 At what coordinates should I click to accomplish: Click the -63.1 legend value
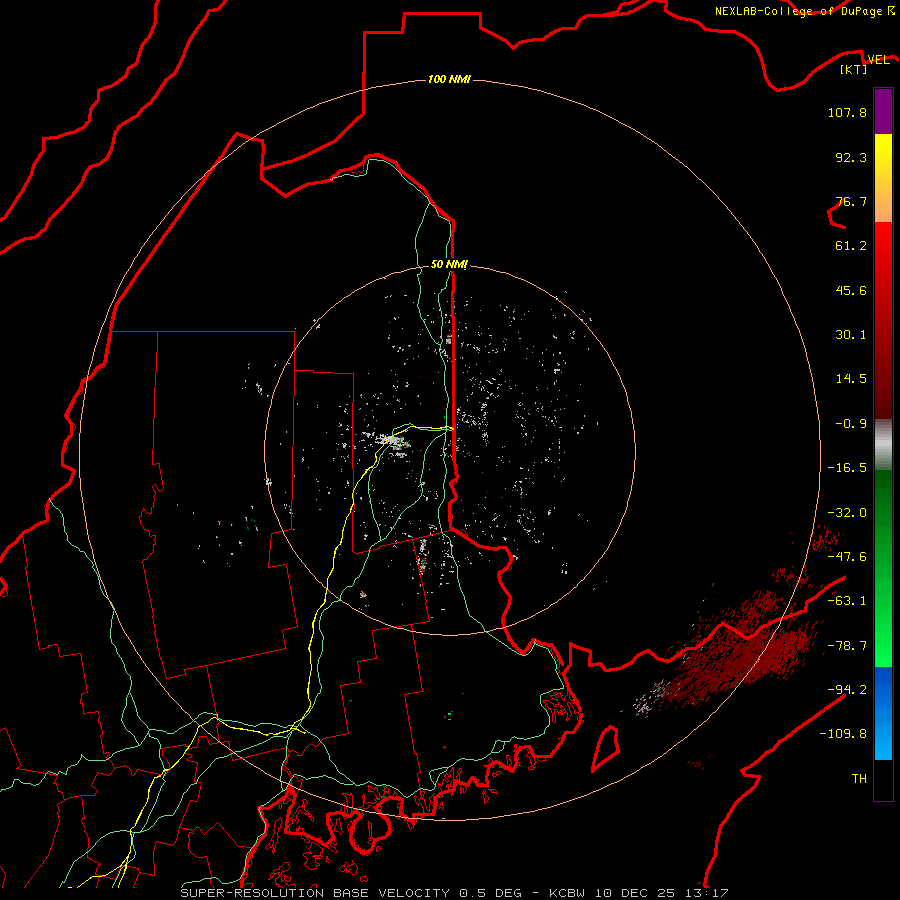(x=847, y=601)
